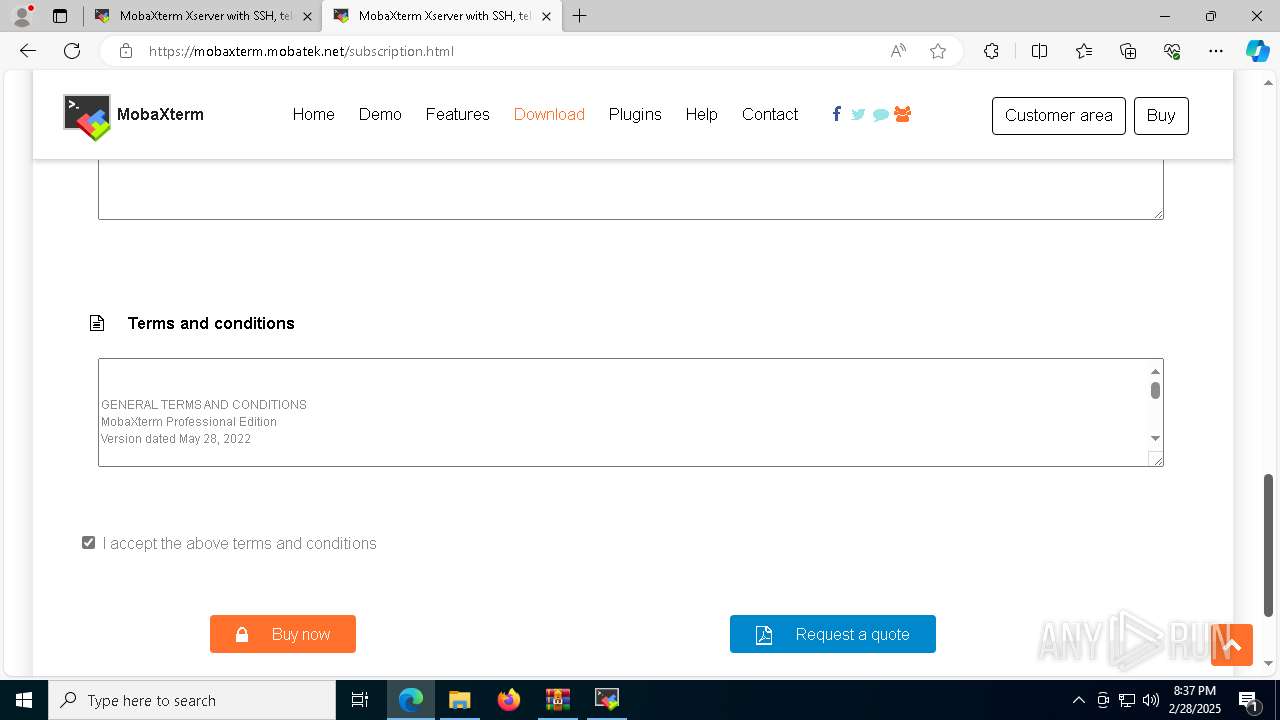Click the browser address bar URL
1280x720 pixels.
[x=301, y=51]
